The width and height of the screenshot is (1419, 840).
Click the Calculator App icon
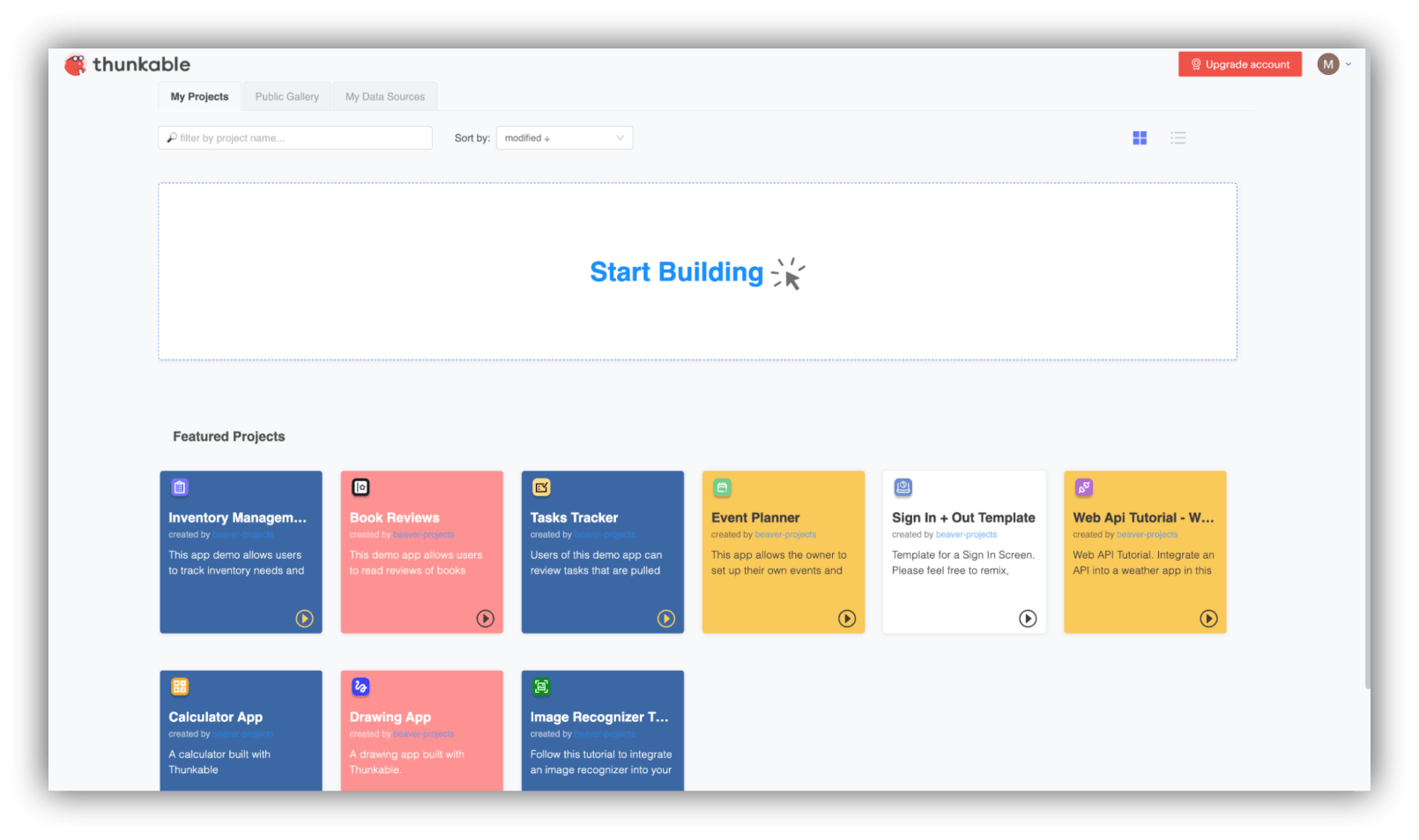click(x=180, y=687)
